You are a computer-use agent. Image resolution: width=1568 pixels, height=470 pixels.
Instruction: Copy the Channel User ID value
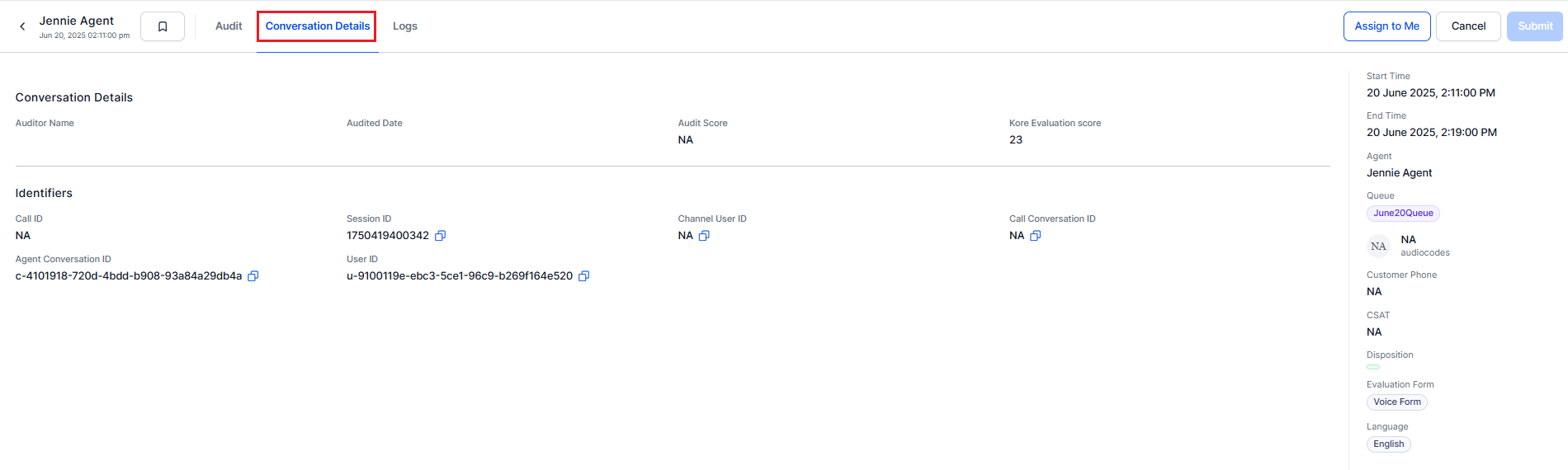click(x=704, y=236)
